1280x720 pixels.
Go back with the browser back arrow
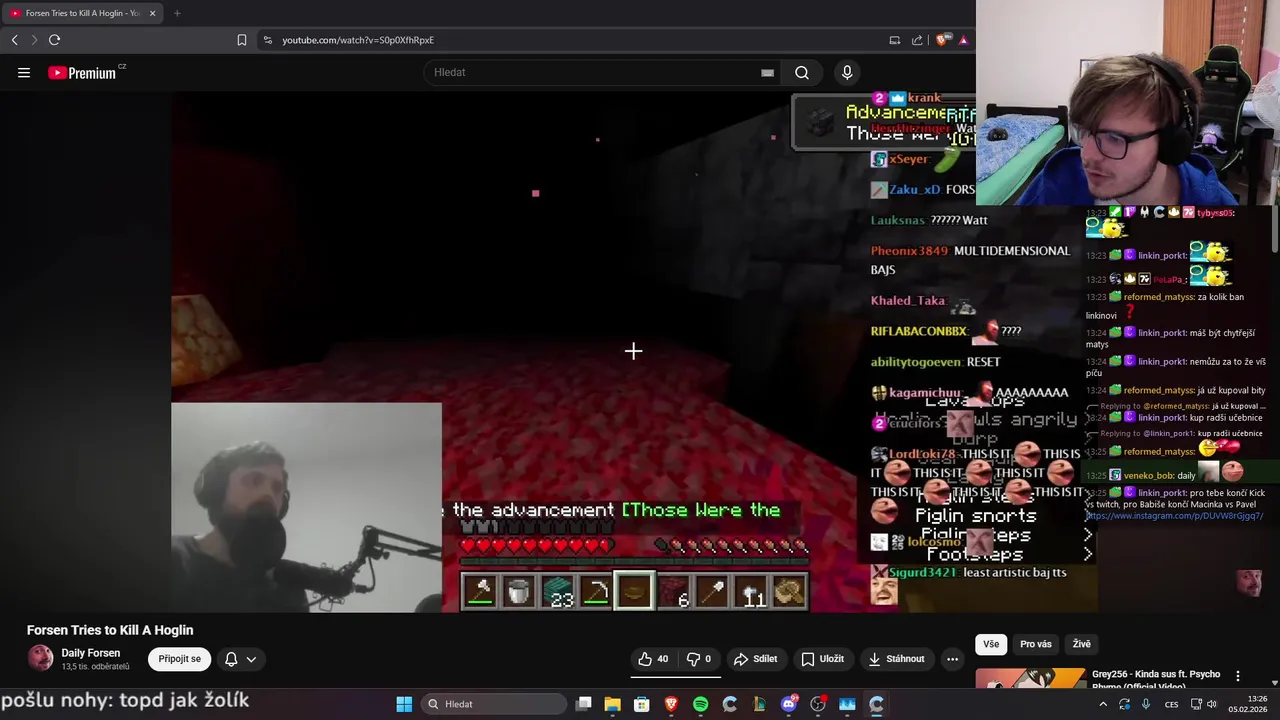(x=14, y=40)
